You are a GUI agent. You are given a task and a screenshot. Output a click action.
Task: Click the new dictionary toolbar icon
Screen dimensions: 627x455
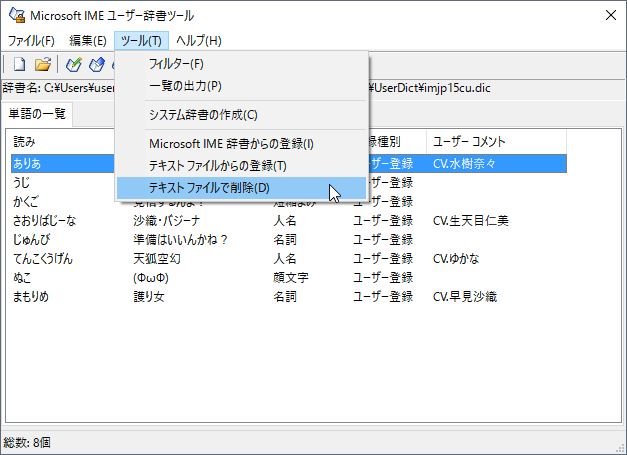(19, 64)
